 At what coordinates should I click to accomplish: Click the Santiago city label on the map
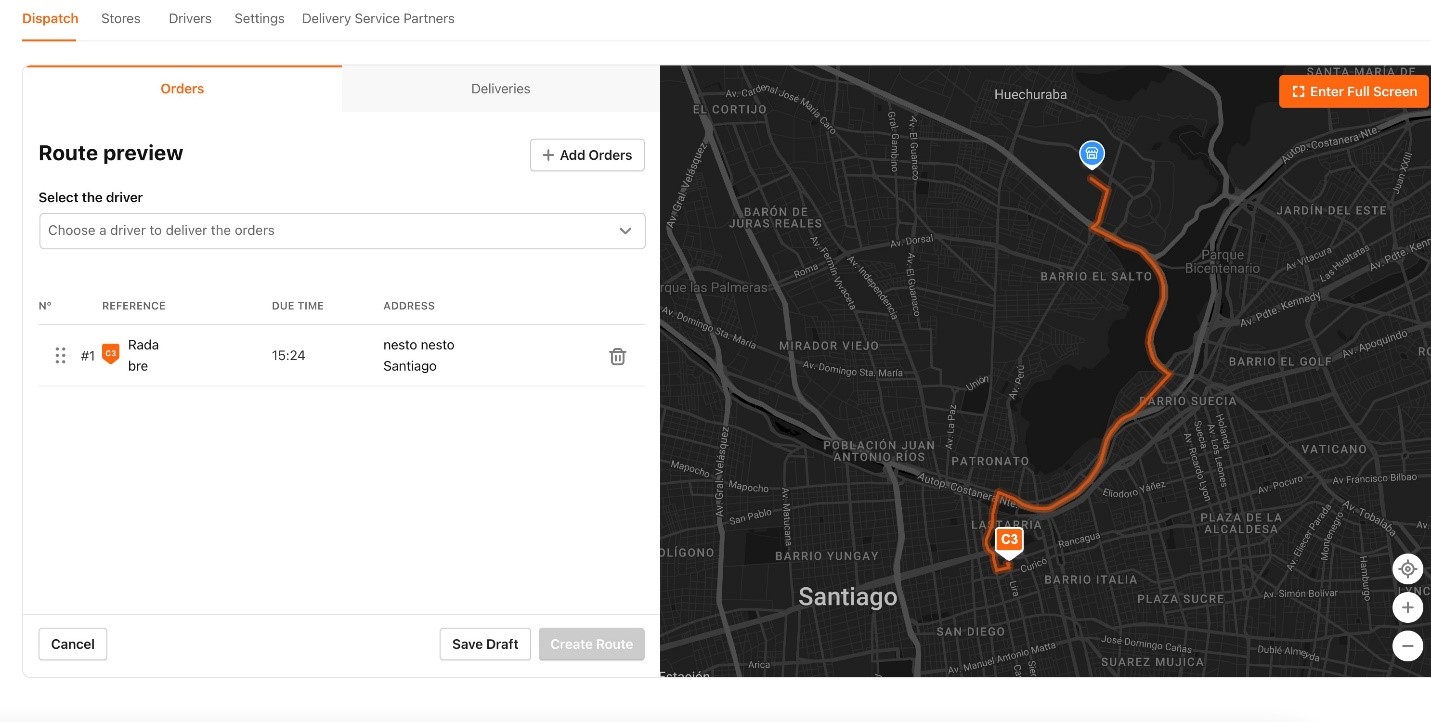click(x=847, y=597)
